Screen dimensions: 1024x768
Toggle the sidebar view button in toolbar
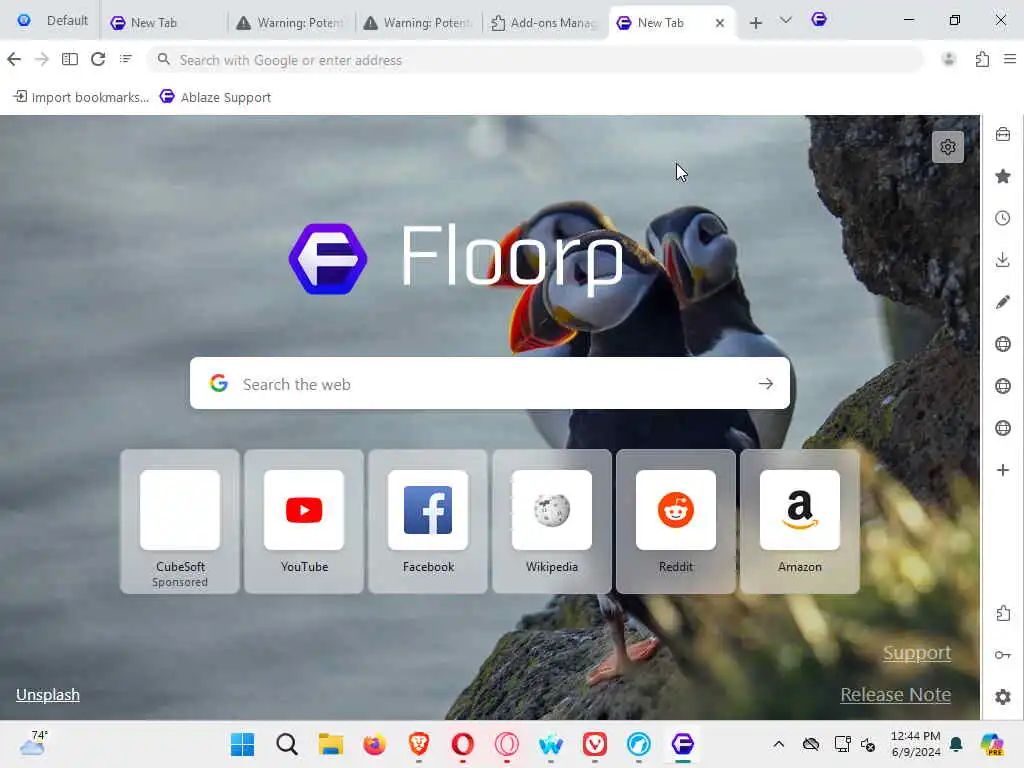pyautogui.click(x=70, y=59)
